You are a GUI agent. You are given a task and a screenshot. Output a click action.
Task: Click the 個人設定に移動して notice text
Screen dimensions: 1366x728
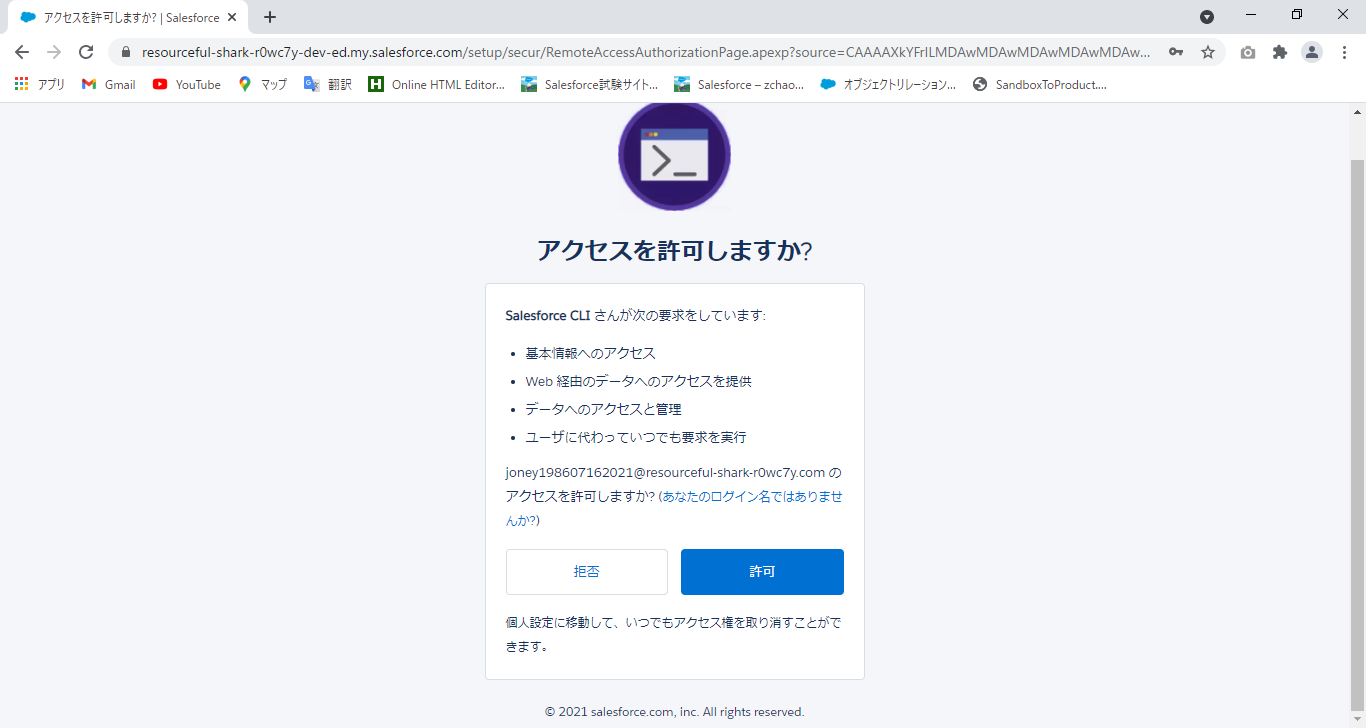pyautogui.click(x=674, y=634)
